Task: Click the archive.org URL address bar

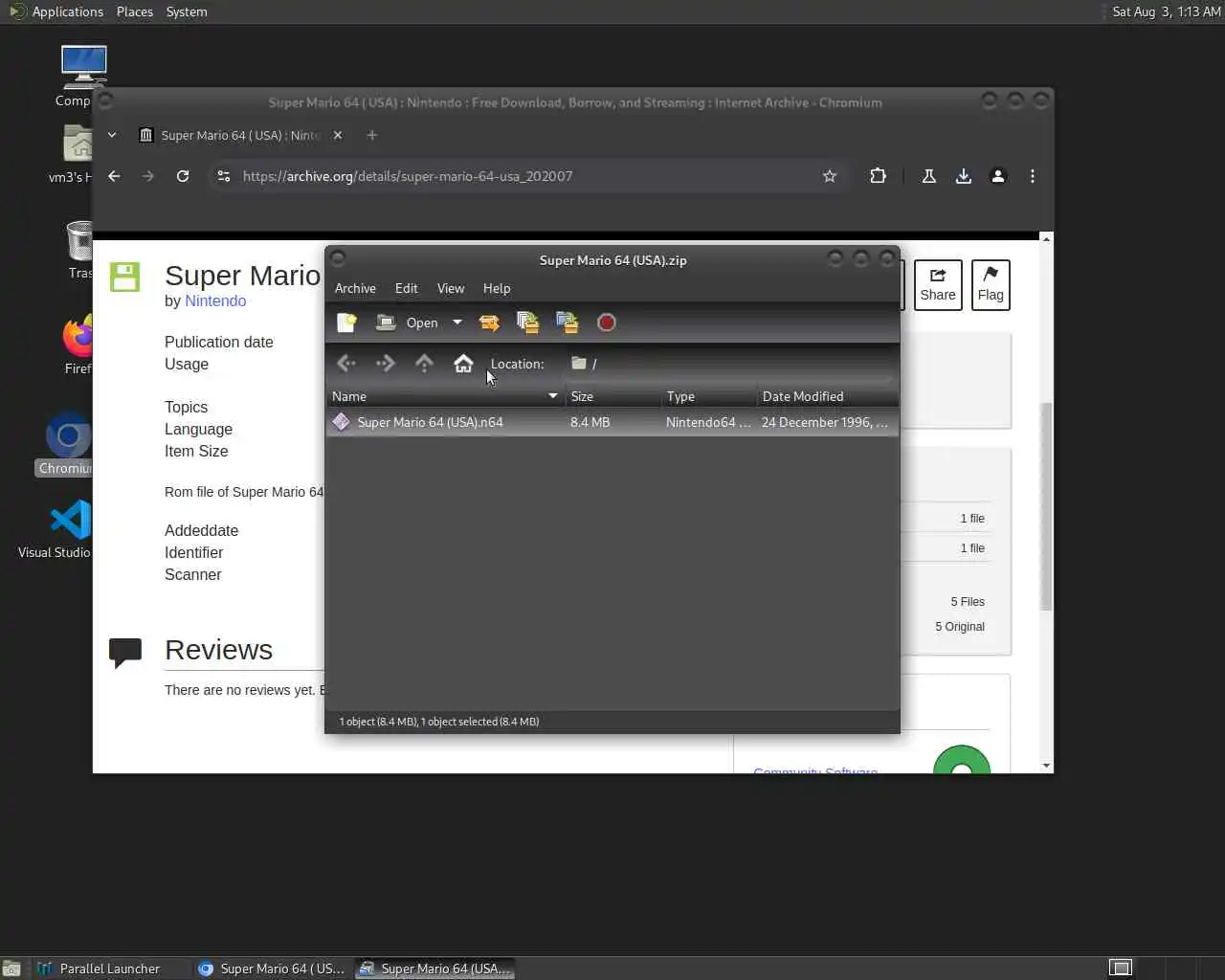Action: tap(526, 176)
